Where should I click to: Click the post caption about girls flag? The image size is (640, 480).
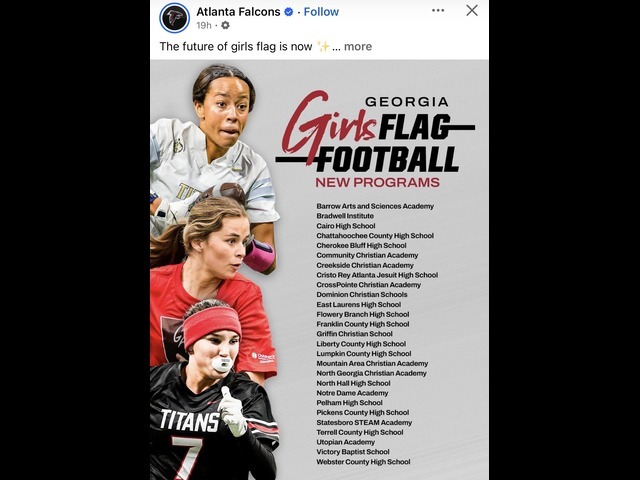(x=236, y=47)
